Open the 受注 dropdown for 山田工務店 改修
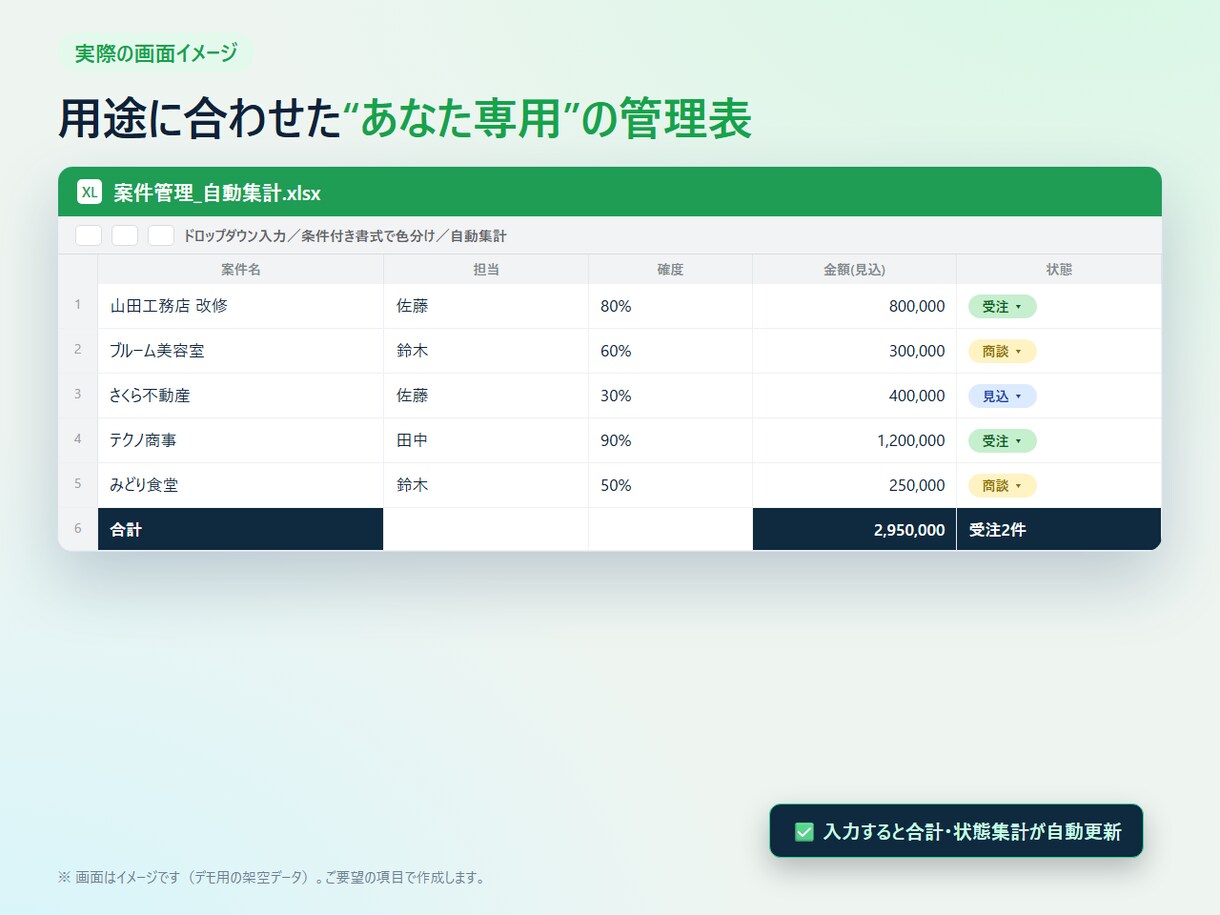This screenshot has width=1220, height=915. point(1002,307)
